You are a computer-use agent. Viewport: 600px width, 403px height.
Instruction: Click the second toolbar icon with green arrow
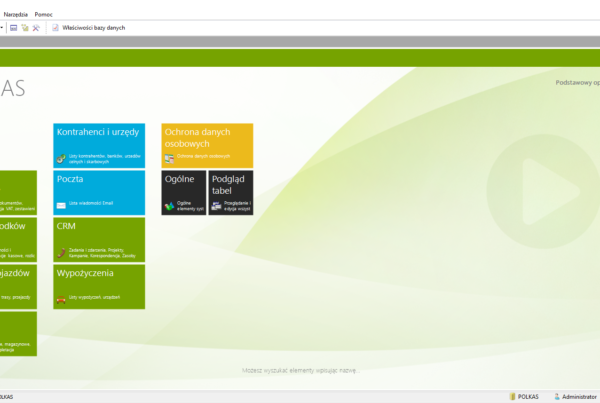[x=25, y=28]
